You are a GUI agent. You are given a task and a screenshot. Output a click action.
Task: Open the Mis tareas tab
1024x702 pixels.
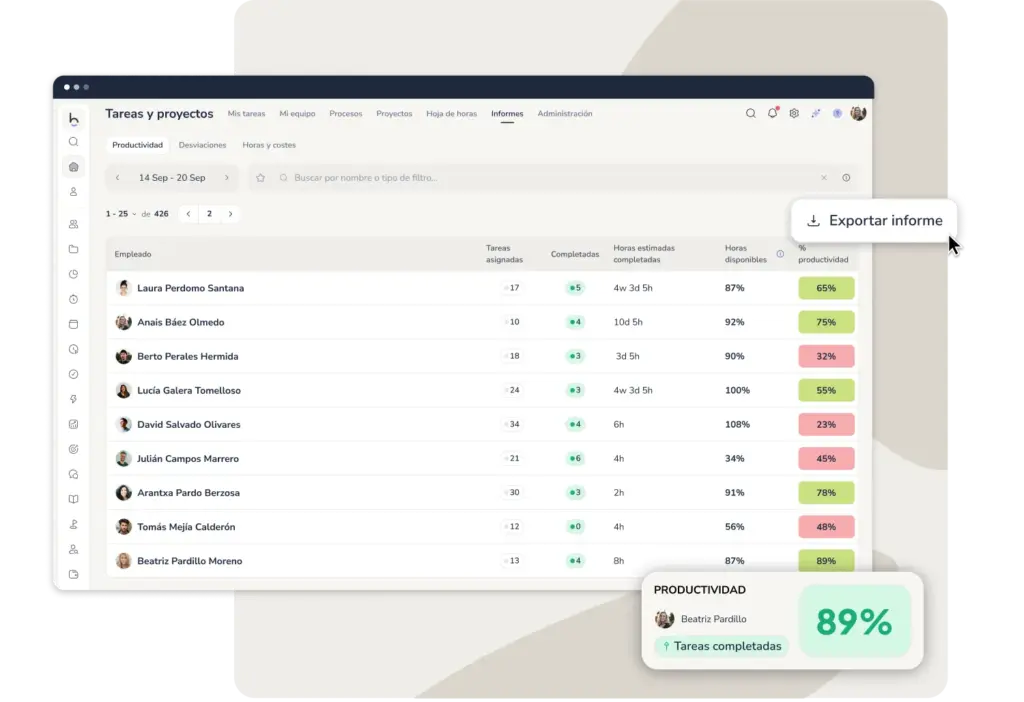(246, 114)
